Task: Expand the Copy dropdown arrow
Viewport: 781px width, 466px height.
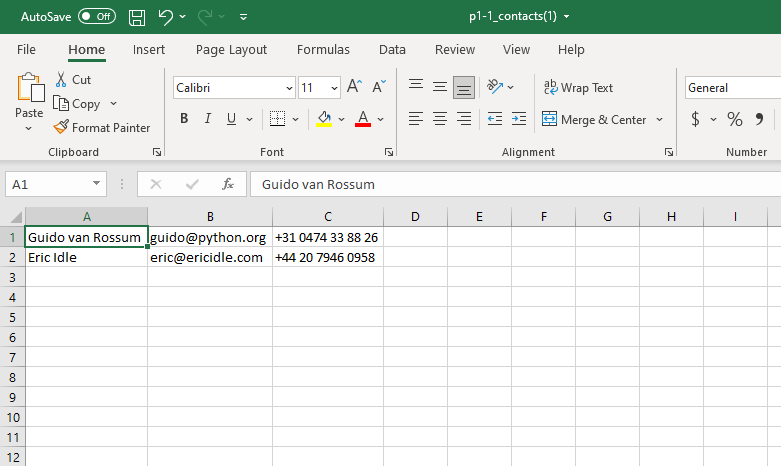Action: tap(113, 104)
